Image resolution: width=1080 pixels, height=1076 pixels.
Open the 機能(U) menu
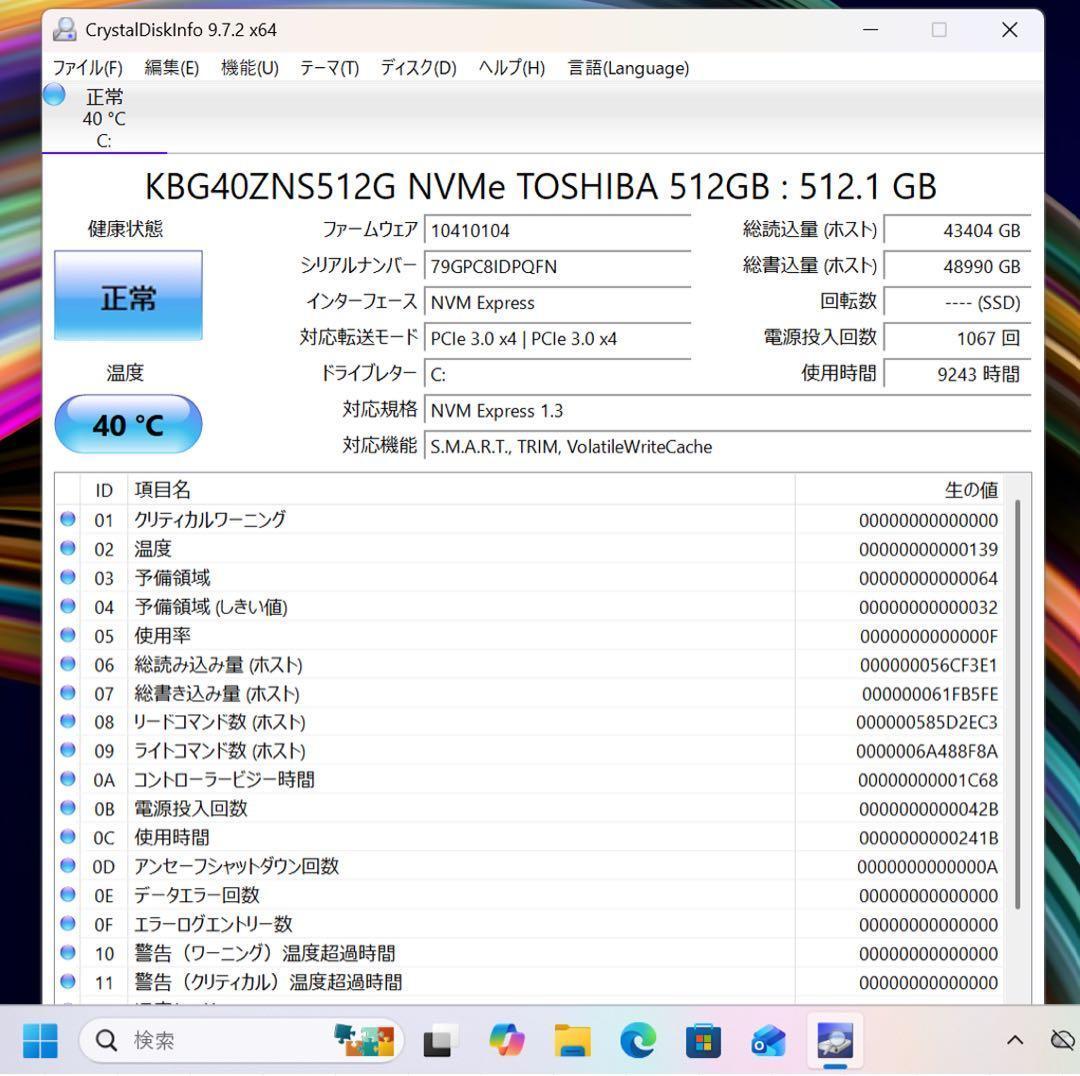tap(248, 68)
